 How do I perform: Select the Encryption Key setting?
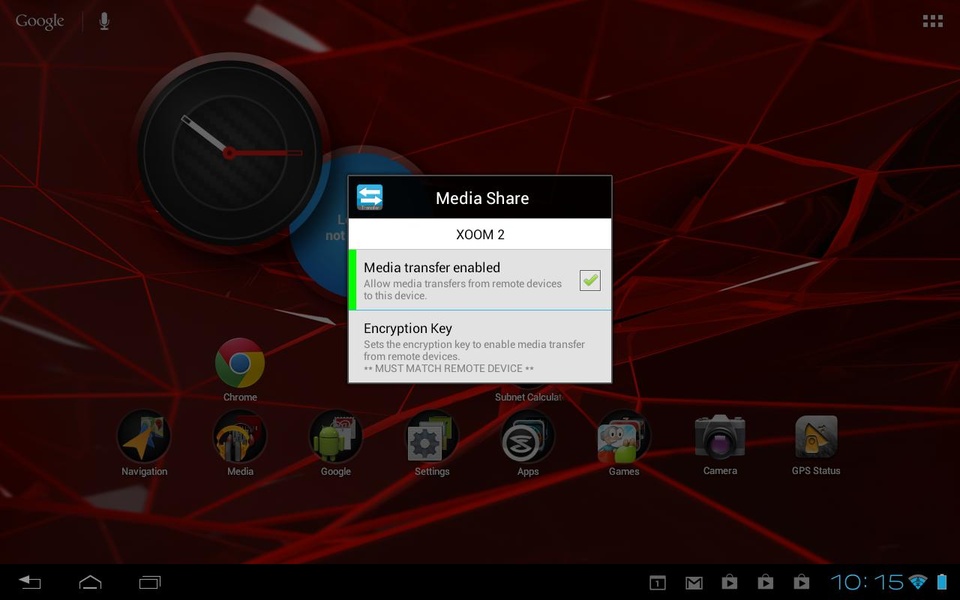[479, 347]
